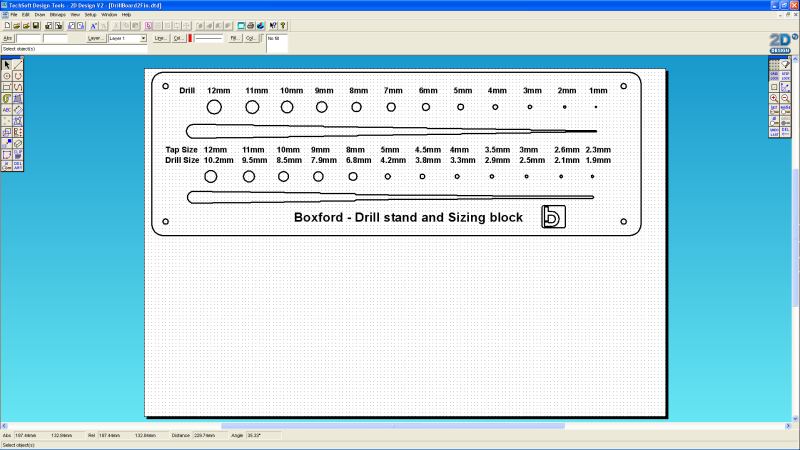Click the What's This pointer help icon

coord(273,26)
